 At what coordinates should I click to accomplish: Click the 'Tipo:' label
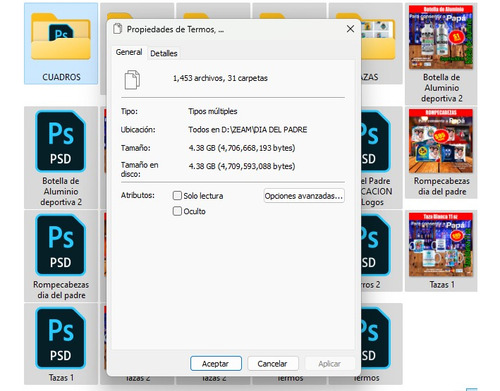coord(129,111)
